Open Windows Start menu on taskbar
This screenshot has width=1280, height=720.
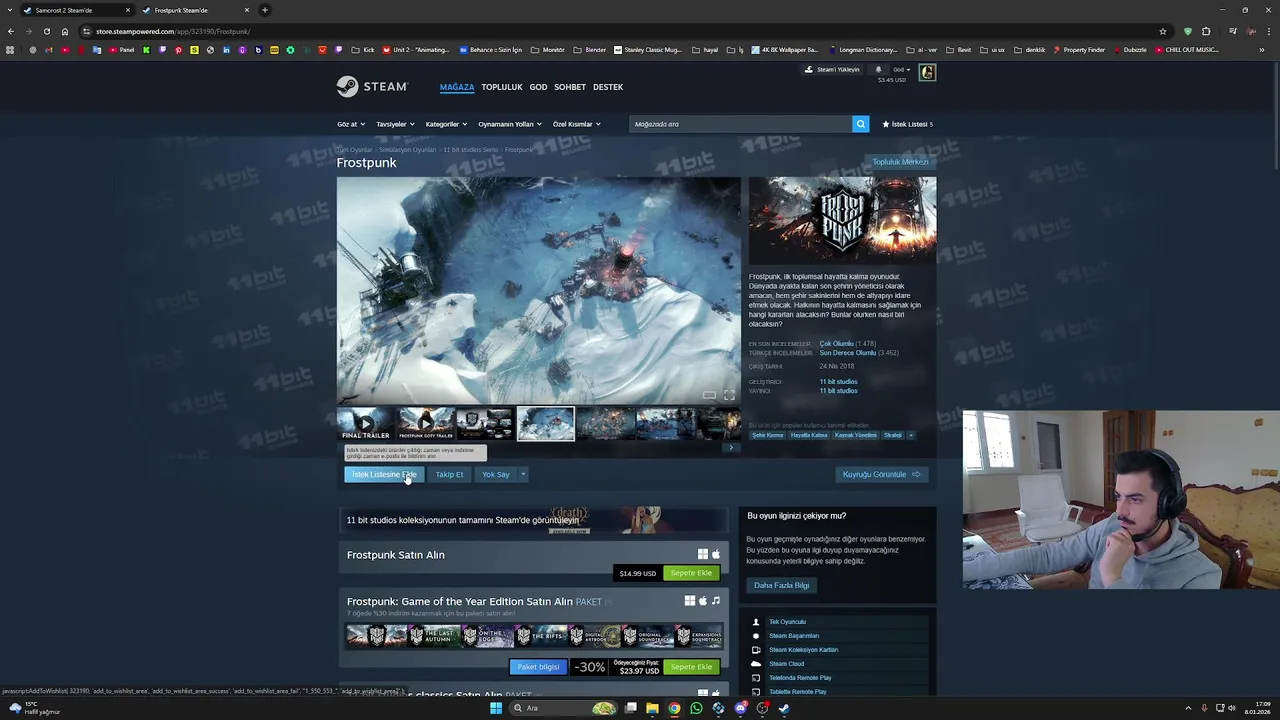[496, 708]
